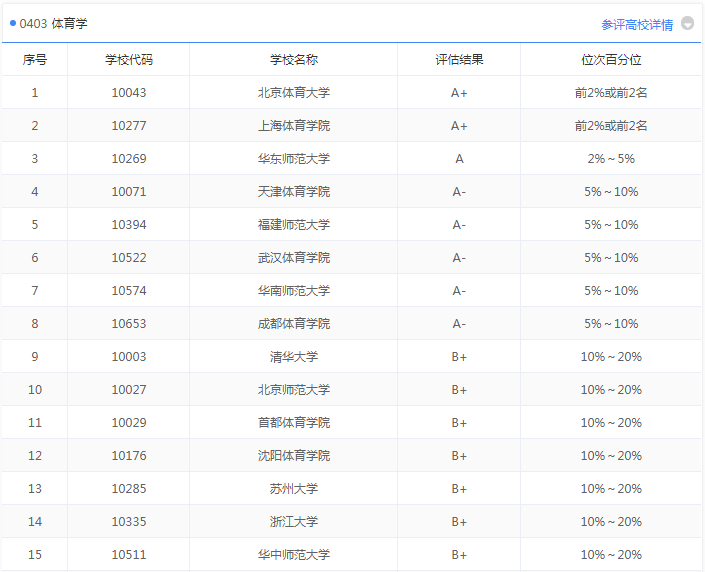Select the 2%~5% percentile cell
Image resolution: width=705 pixels, height=572 pixels.
pyautogui.click(x=611, y=159)
